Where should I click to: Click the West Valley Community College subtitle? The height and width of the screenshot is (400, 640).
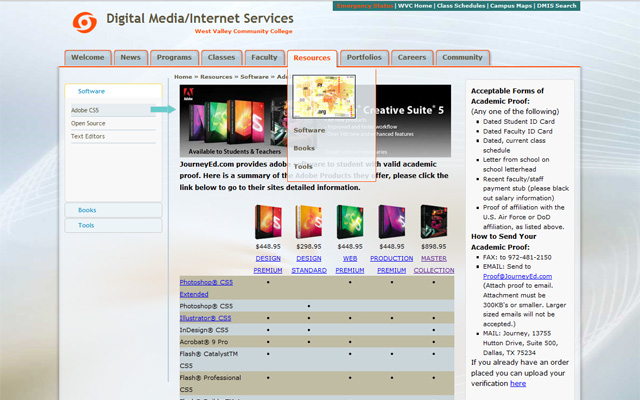tap(244, 31)
